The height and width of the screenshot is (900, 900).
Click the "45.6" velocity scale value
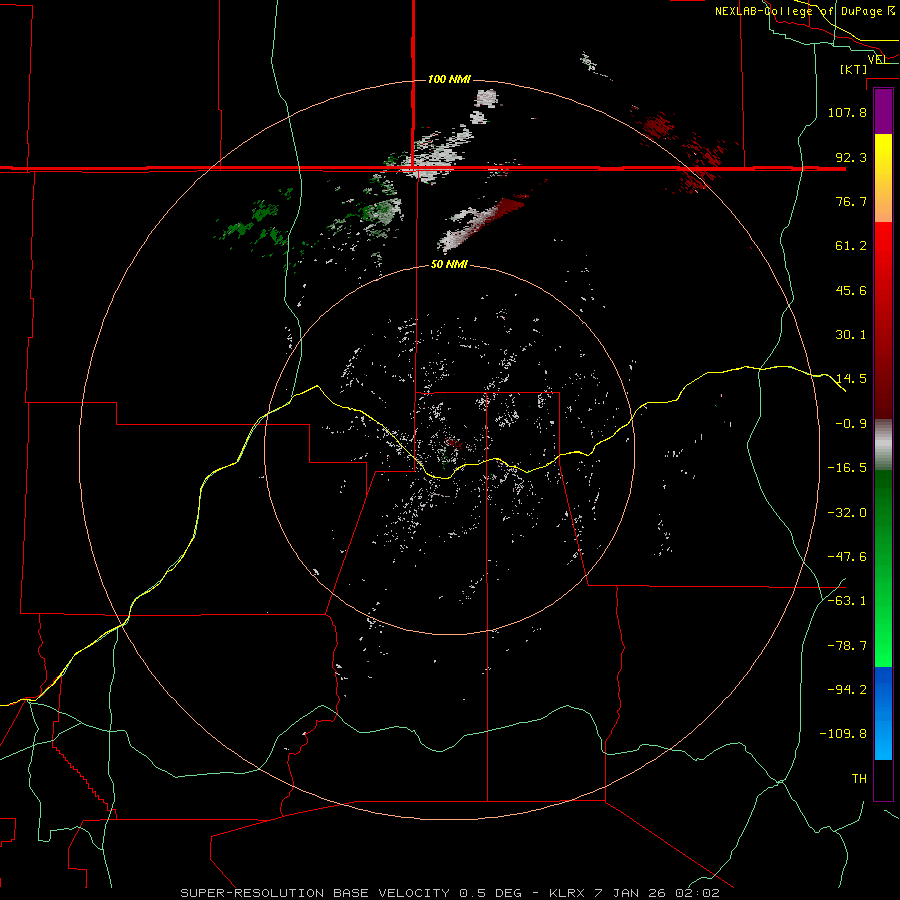tap(851, 290)
